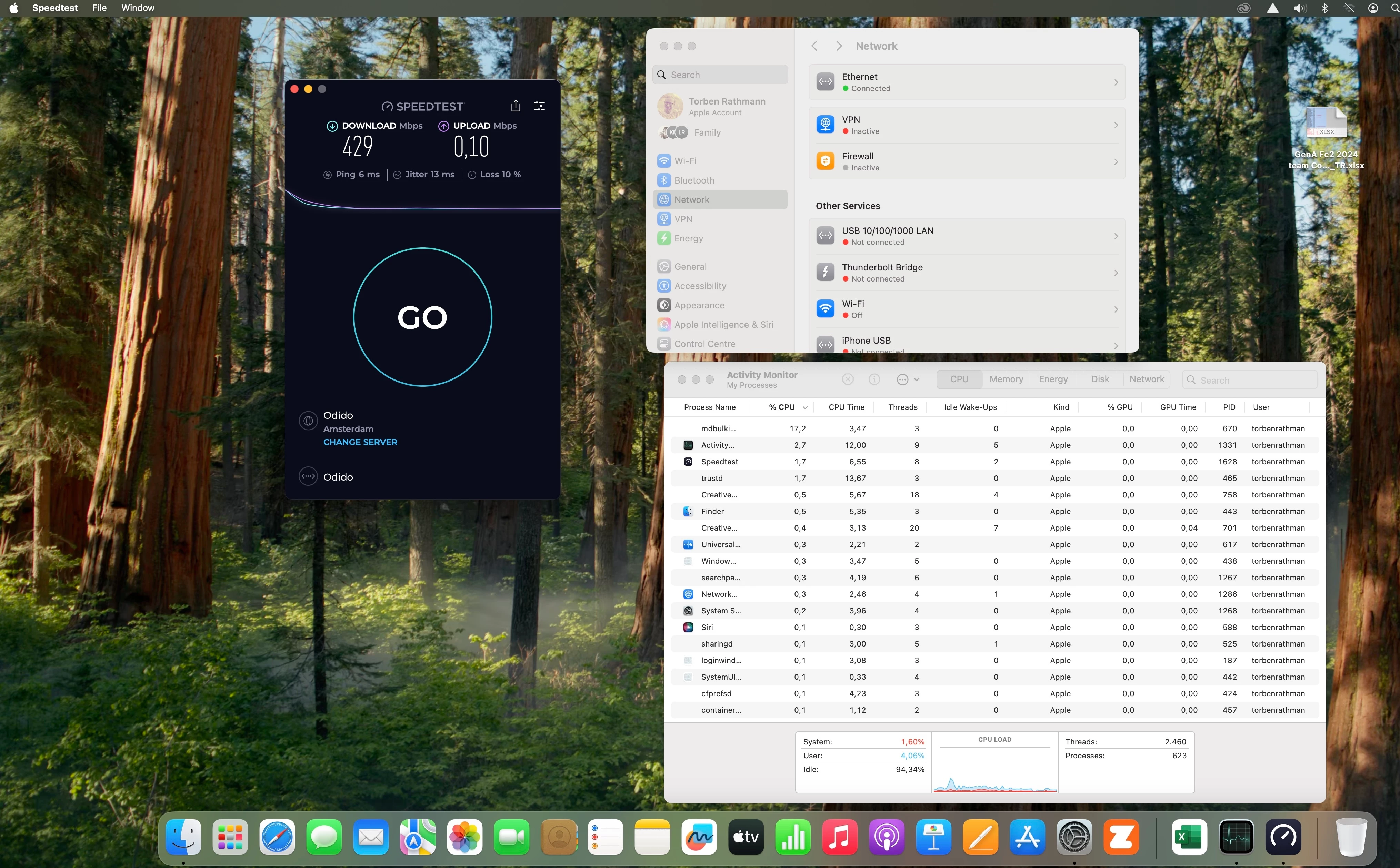The width and height of the screenshot is (1400, 868).
Task: Expand Wi-Fi Off row in Network pane
Action: point(967,309)
